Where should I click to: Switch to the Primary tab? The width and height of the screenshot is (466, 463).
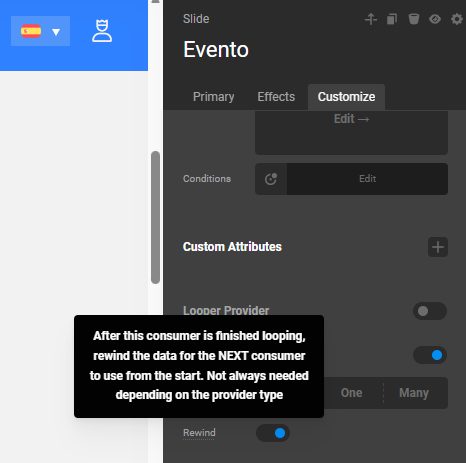click(x=214, y=97)
